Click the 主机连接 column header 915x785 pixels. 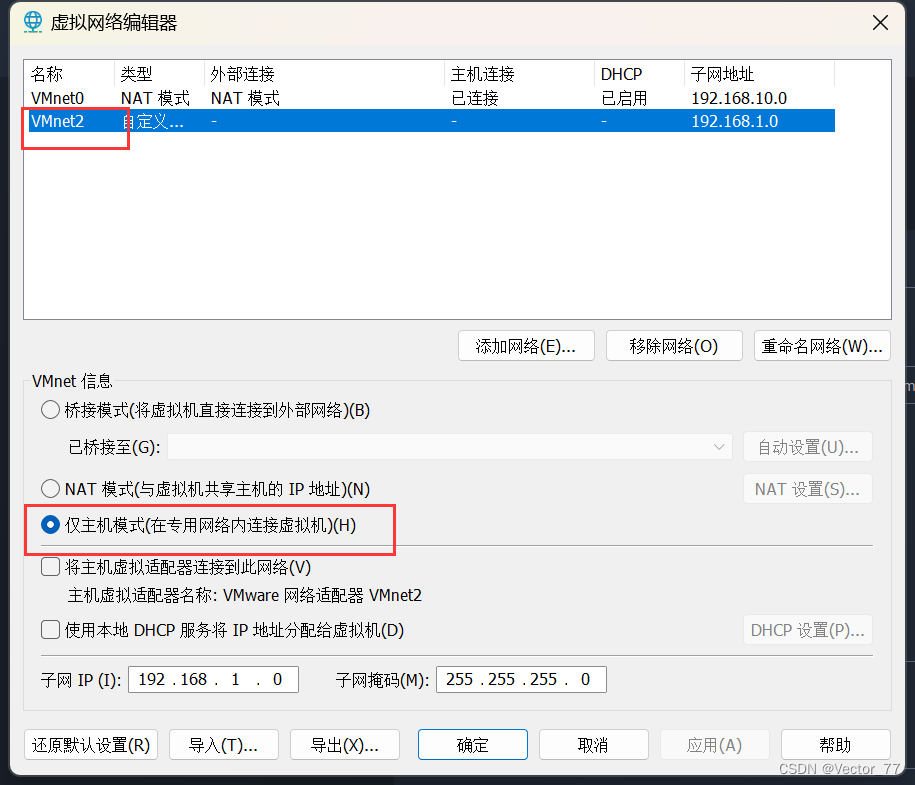coord(519,74)
